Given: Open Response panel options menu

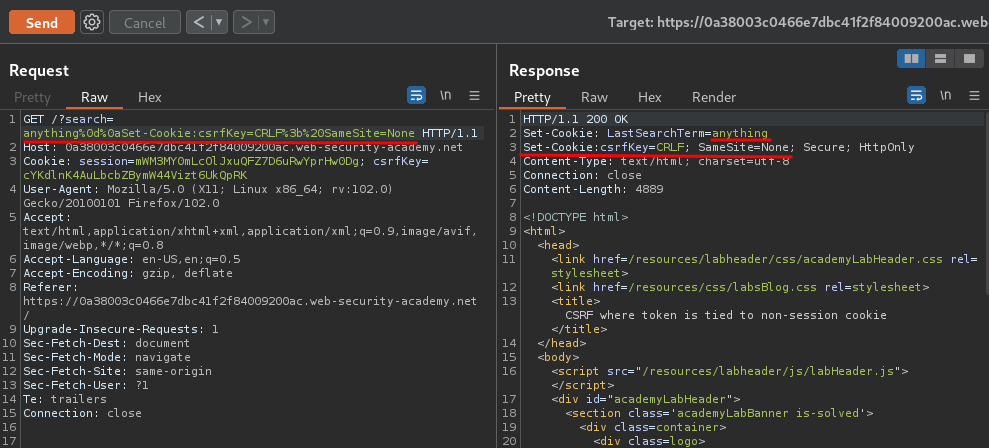Looking at the screenshot, I should [974, 96].
